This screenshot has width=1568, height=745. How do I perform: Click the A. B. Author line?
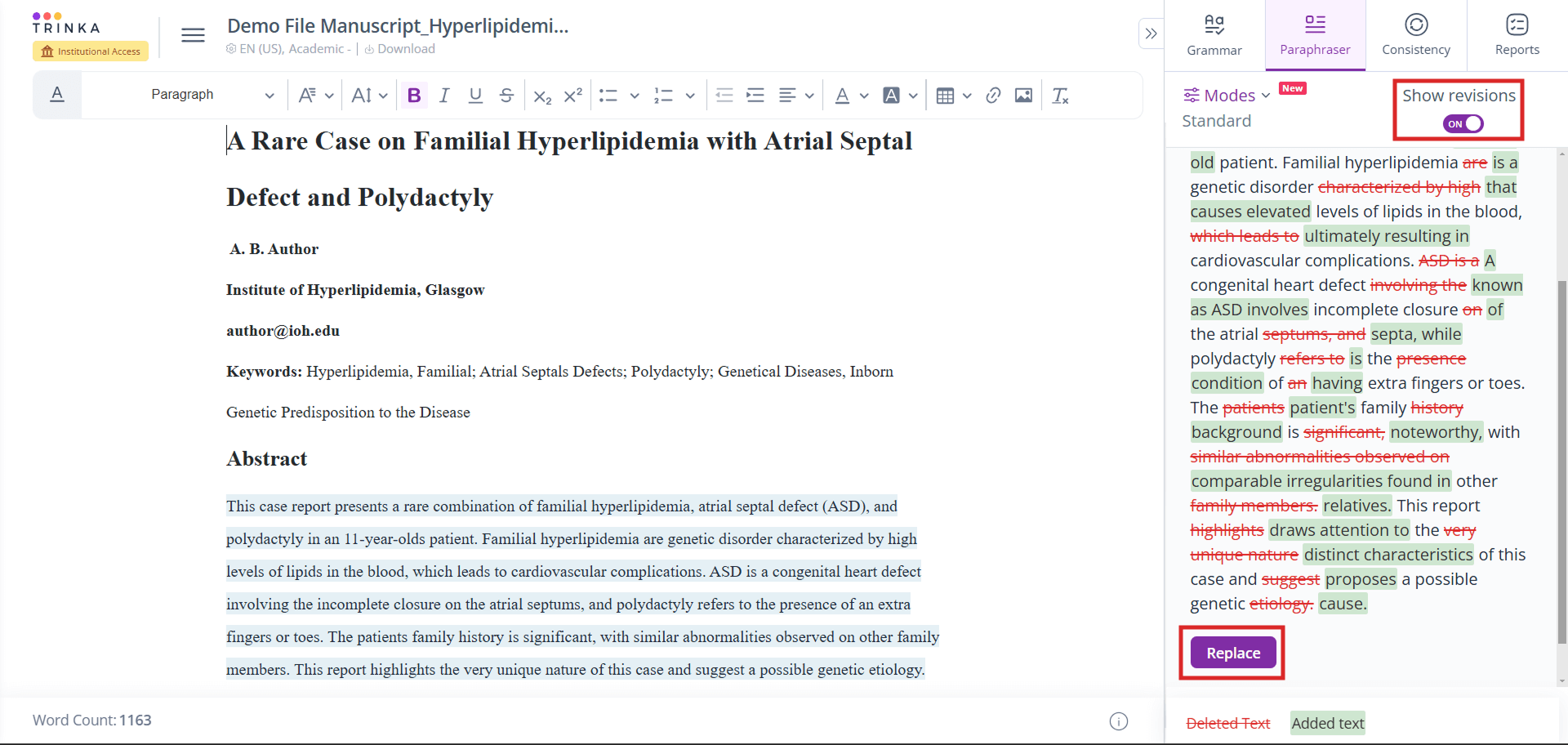[x=274, y=249]
